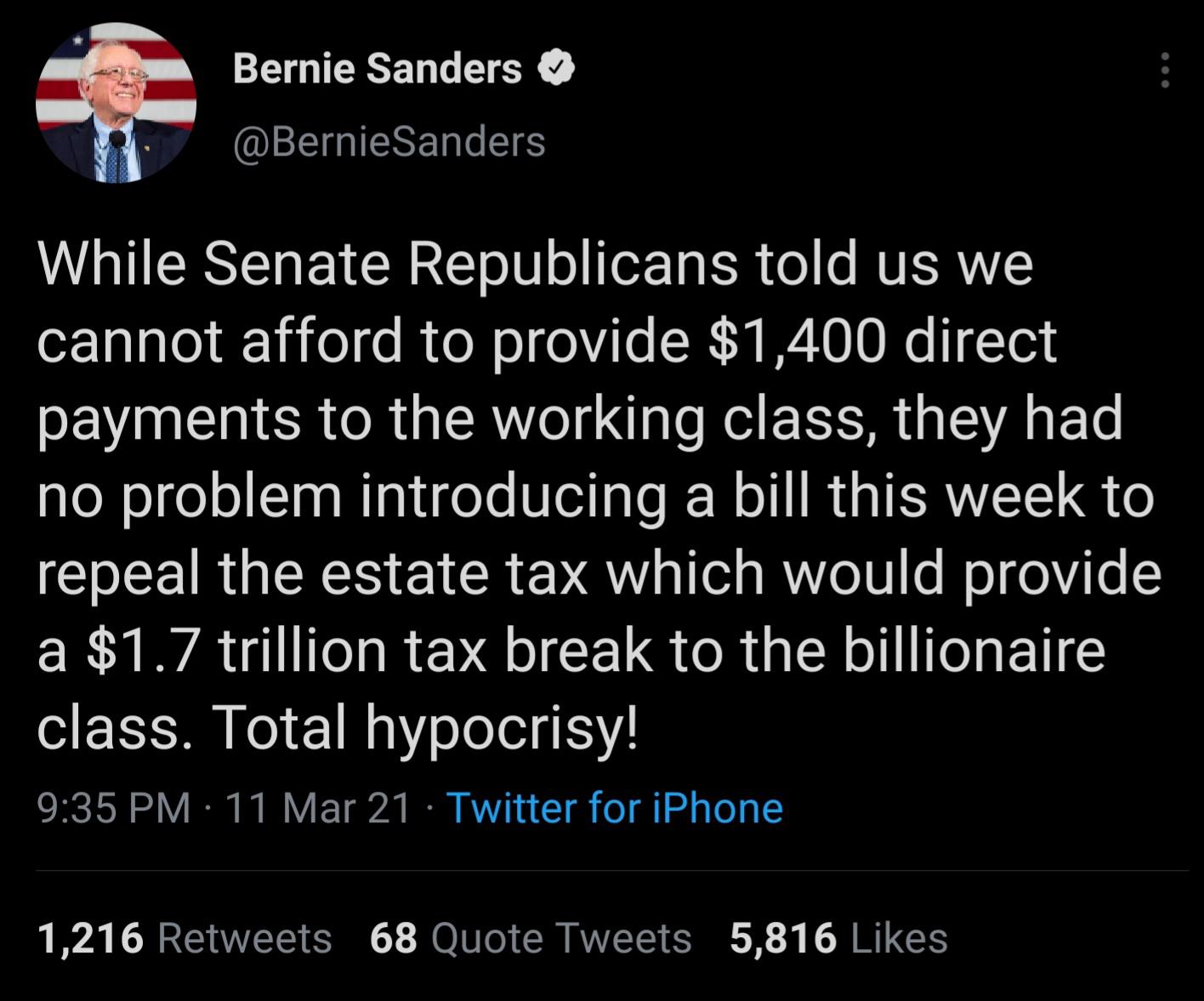Select the tweet body text
The width and height of the screenshot is (1204, 1001).
(x=595, y=493)
